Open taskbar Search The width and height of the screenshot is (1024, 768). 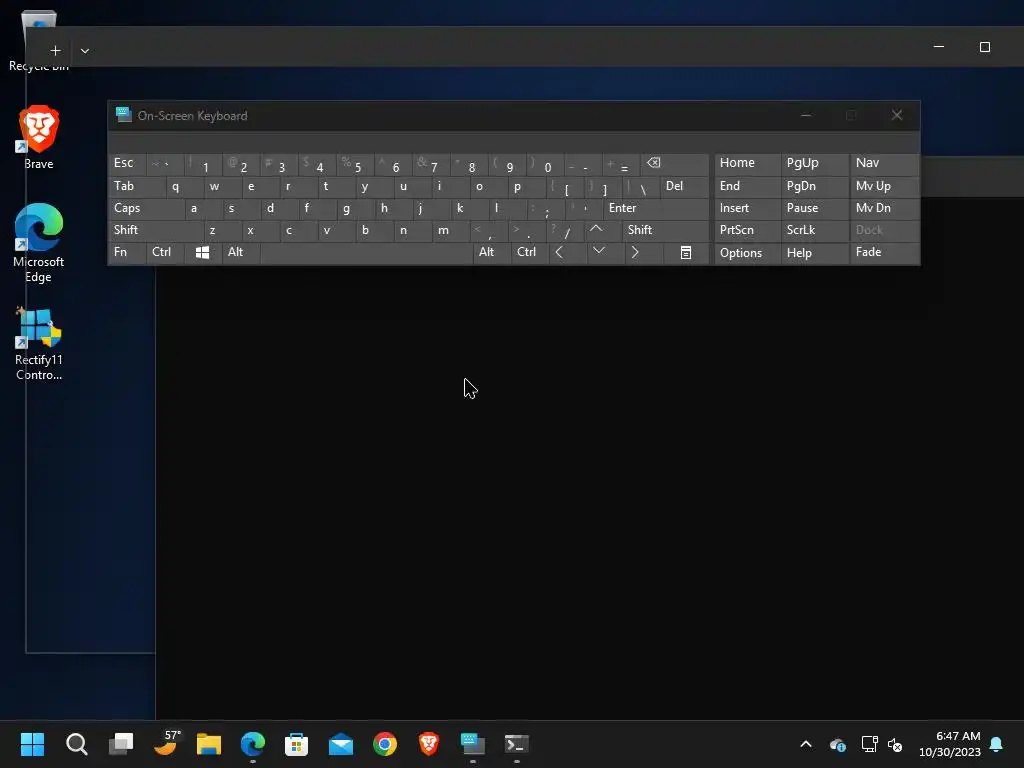(x=76, y=744)
